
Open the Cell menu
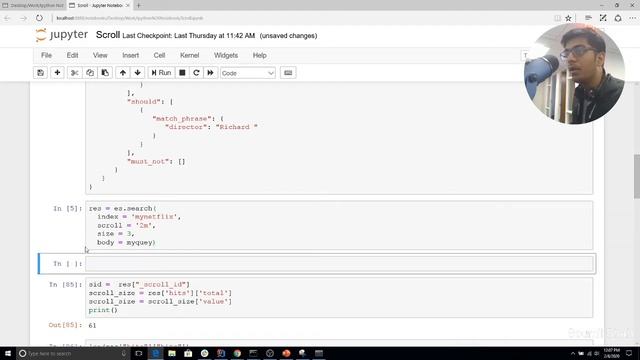click(159, 55)
